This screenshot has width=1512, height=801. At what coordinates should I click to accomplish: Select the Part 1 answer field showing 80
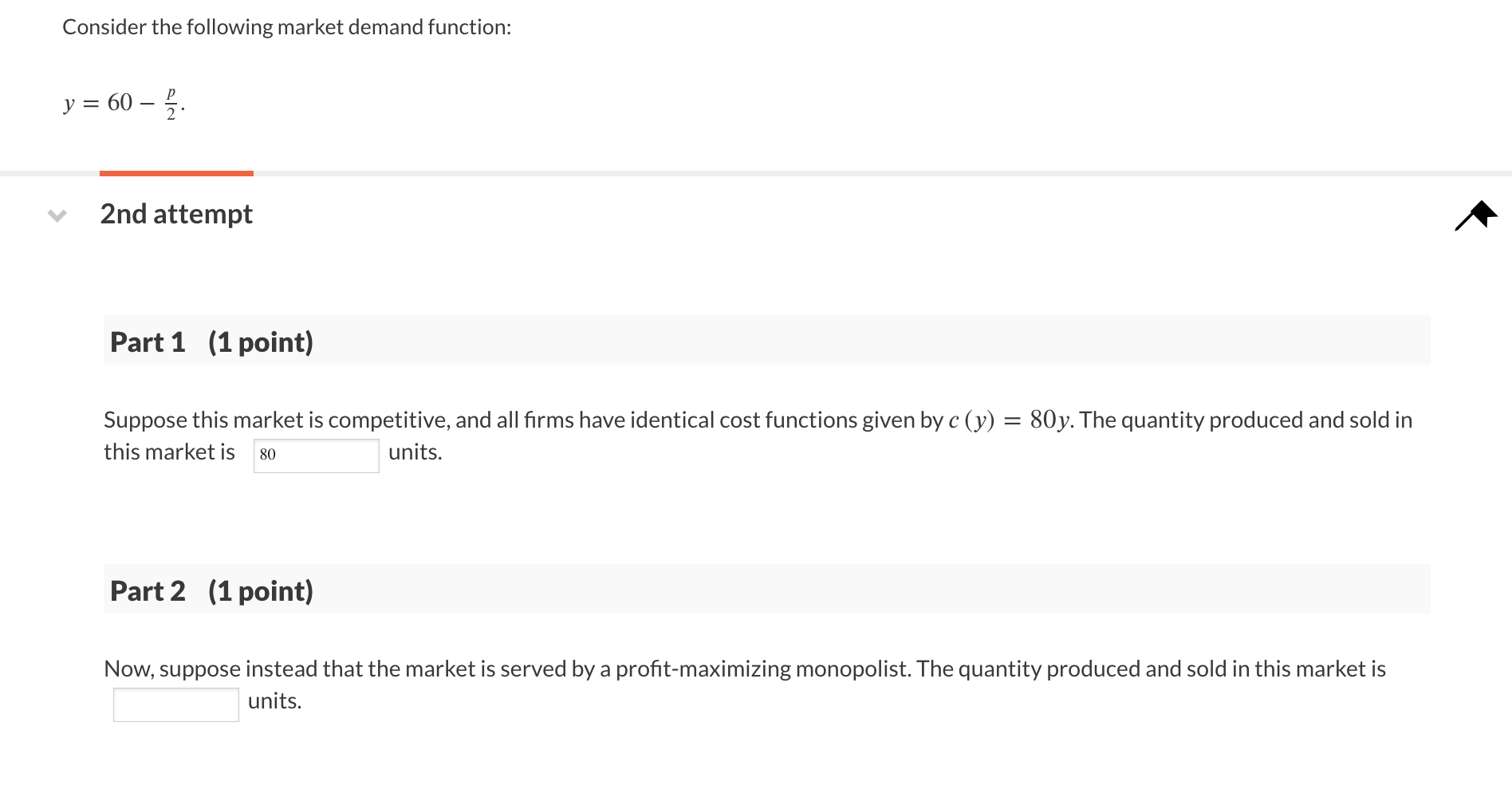pyautogui.click(x=316, y=455)
